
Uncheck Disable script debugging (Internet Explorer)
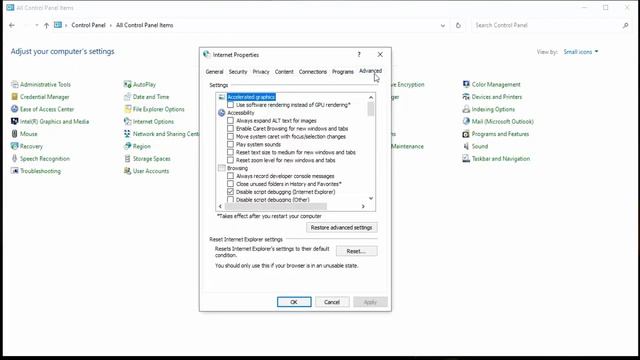pyautogui.click(x=231, y=192)
